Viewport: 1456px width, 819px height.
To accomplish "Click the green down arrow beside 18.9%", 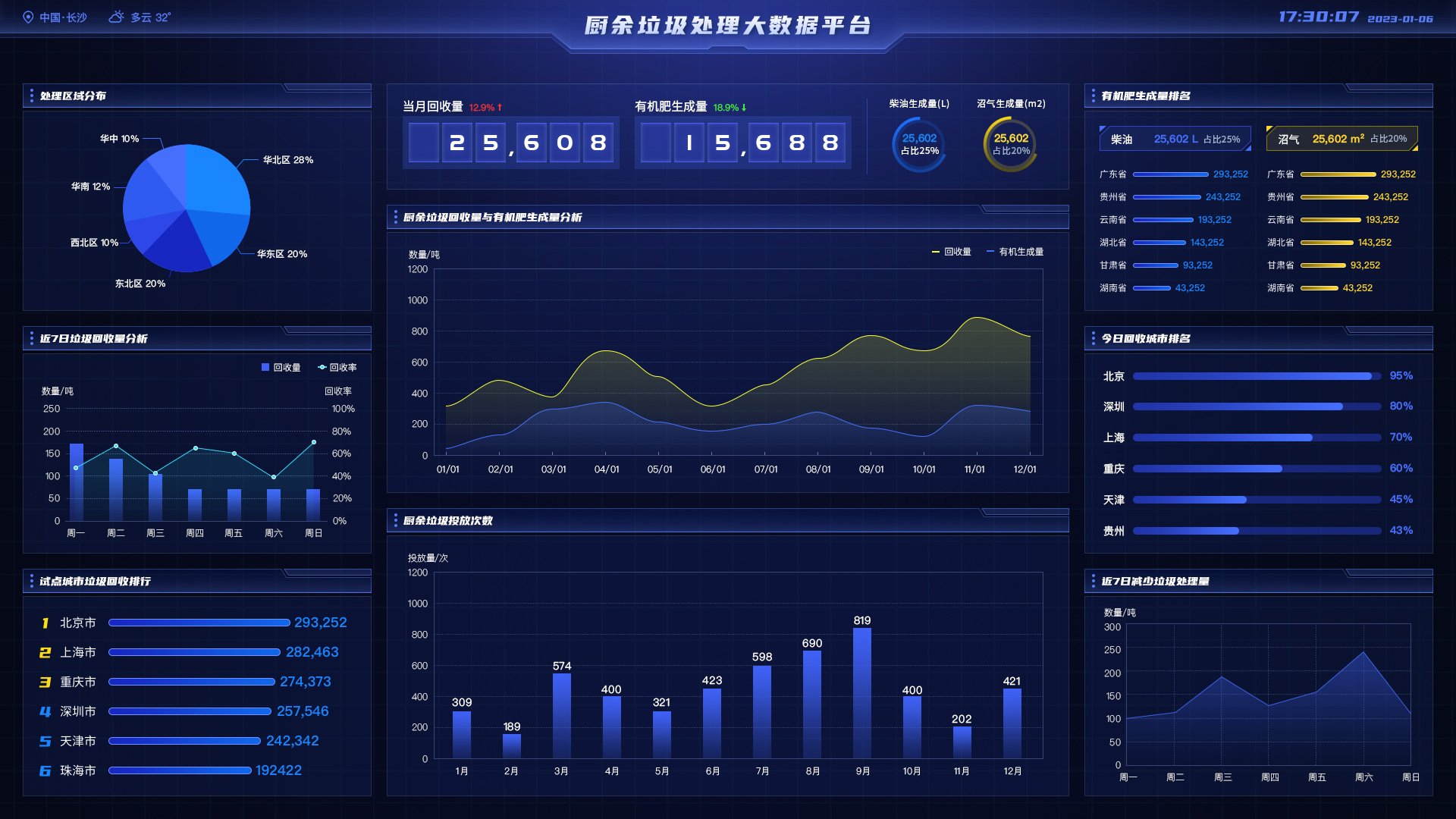I will pyautogui.click(x=744, y=108).
